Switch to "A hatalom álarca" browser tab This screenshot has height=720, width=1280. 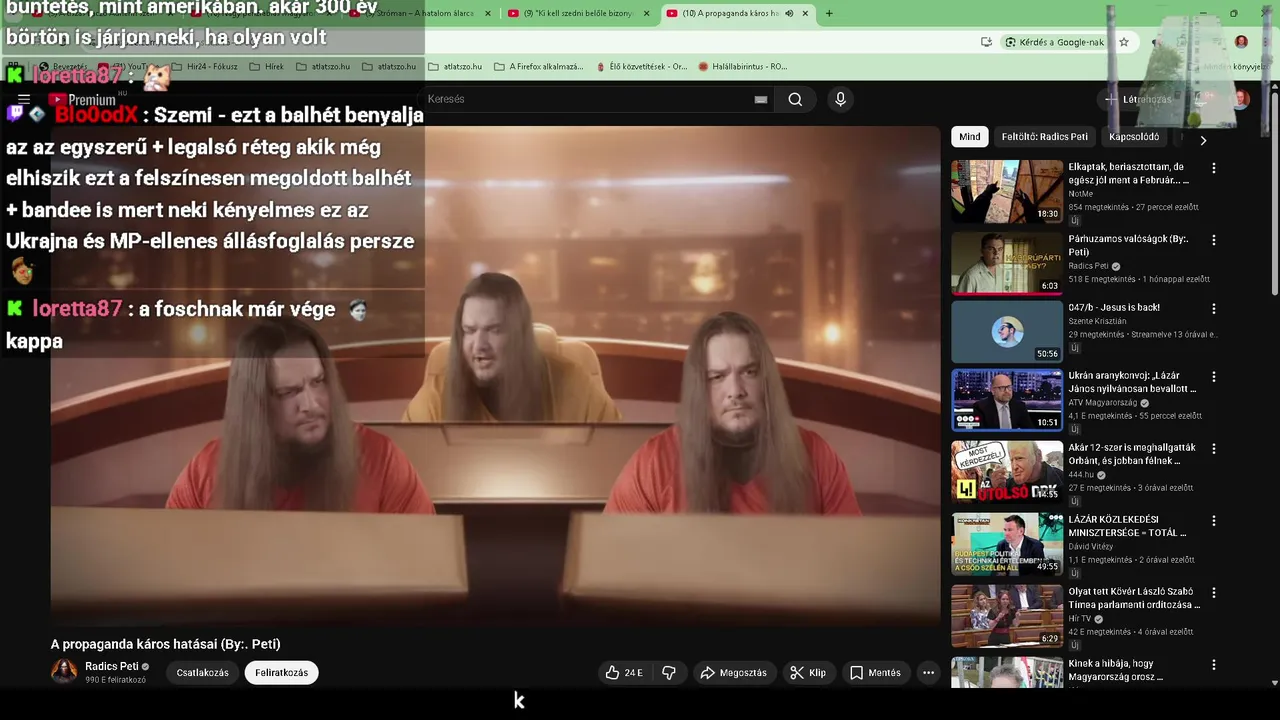422,13
